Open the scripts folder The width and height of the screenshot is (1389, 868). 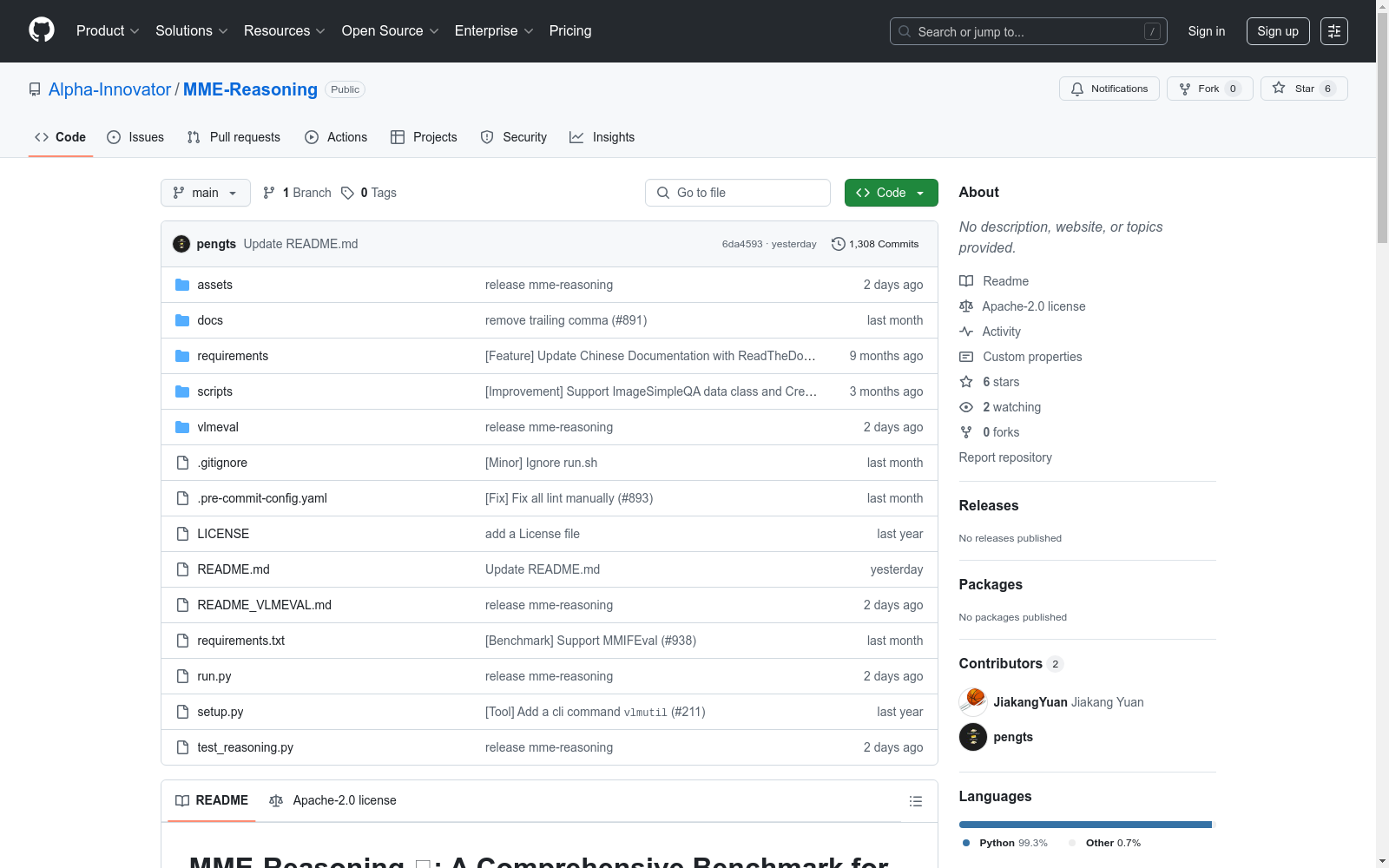click(x=214, y=391)
